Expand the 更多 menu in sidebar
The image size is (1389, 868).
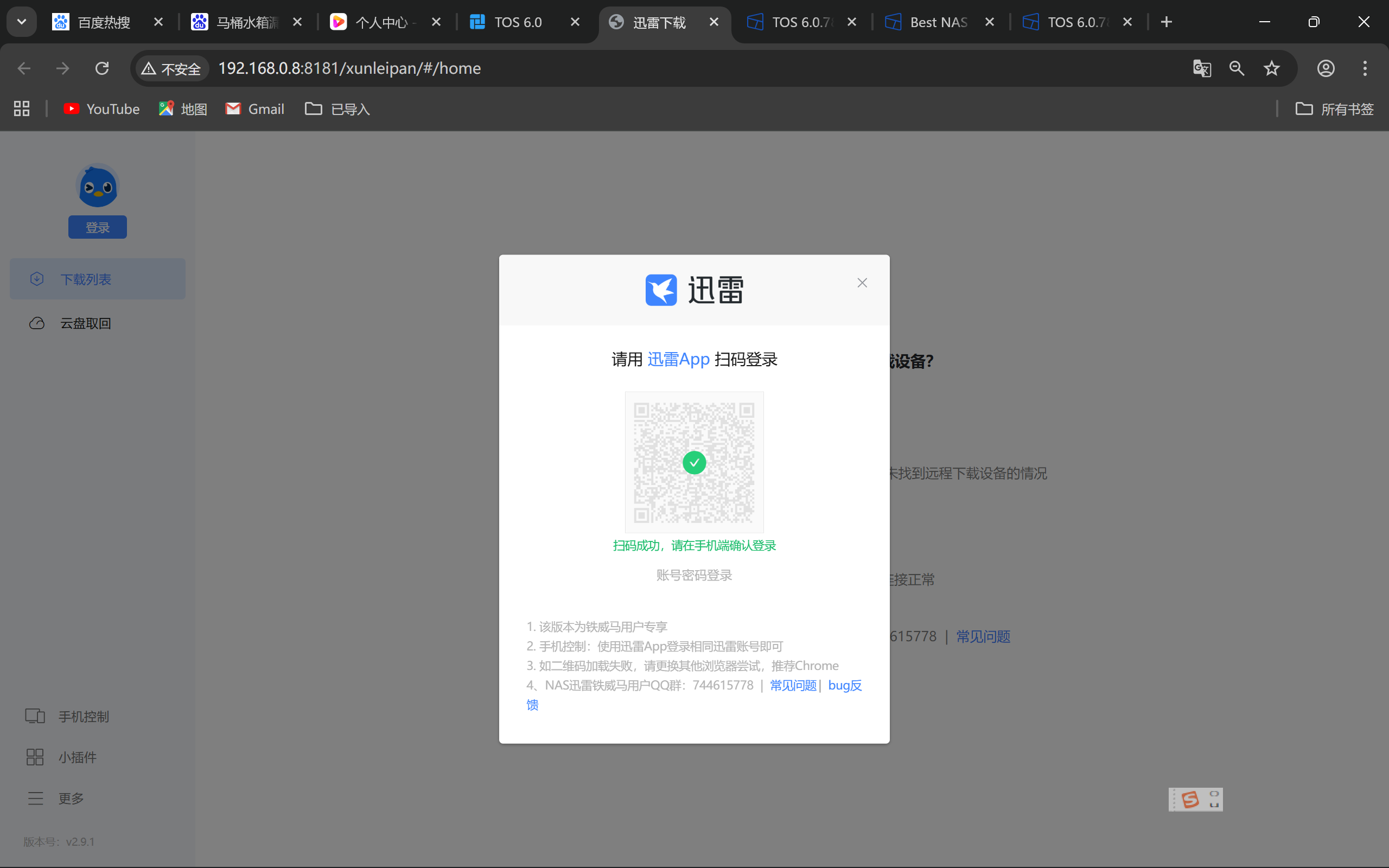pyautogui.click(x=71, y=799)
